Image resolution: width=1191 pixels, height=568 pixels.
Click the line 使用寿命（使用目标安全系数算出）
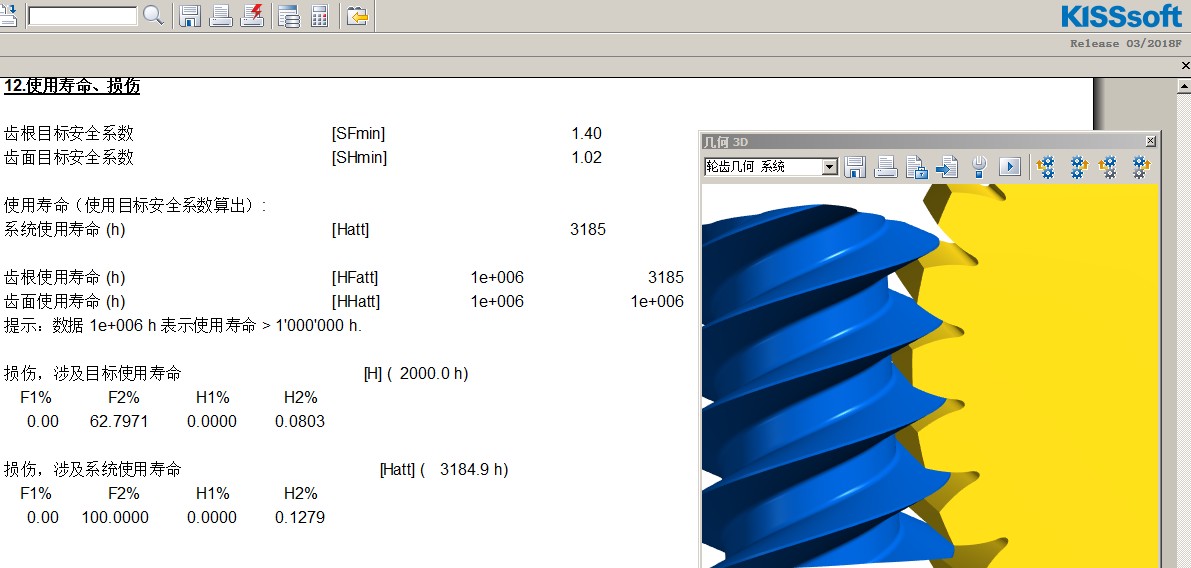click(x=135, y=205)
